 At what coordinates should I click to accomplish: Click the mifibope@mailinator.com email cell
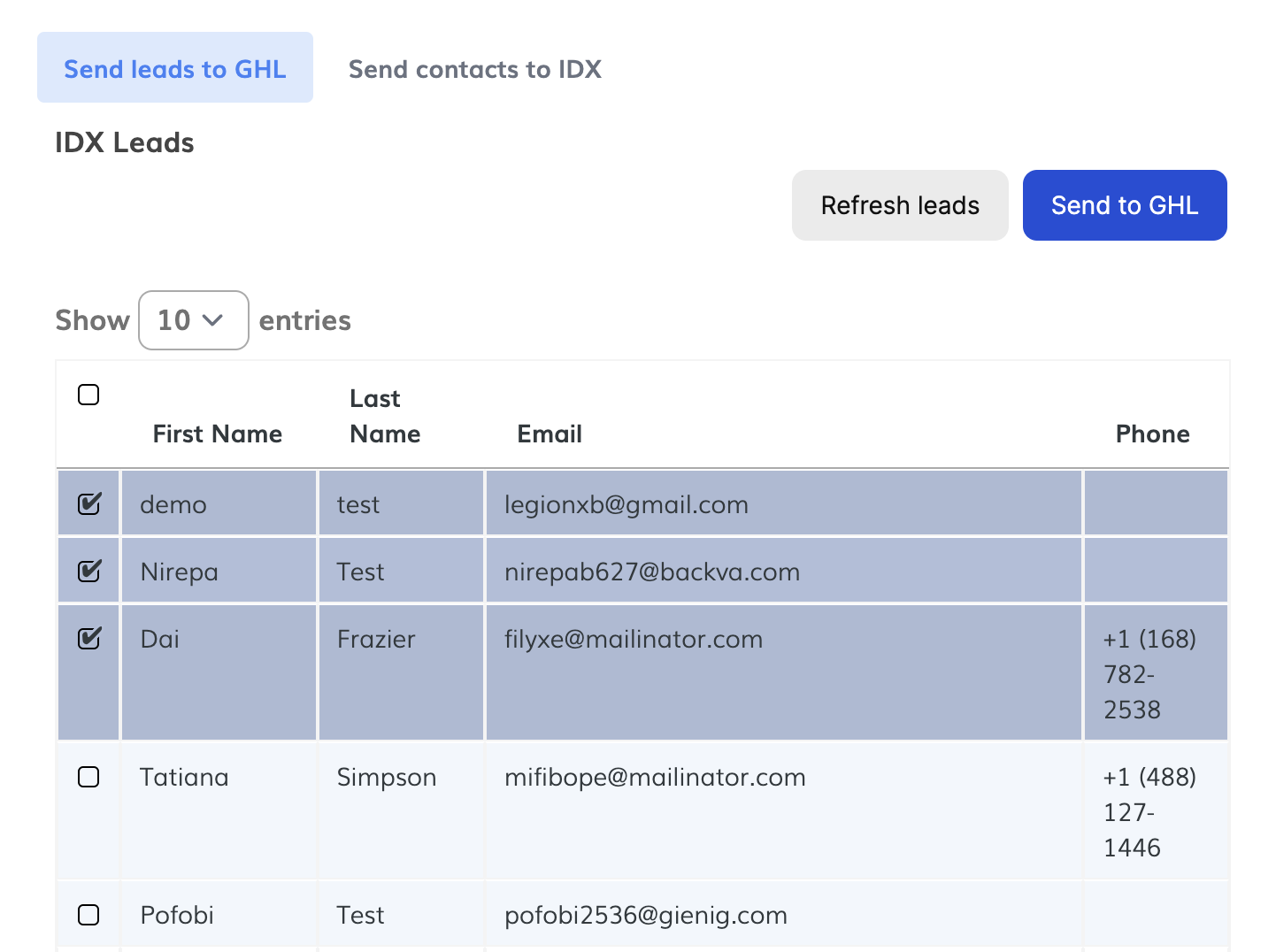(655, 777)
